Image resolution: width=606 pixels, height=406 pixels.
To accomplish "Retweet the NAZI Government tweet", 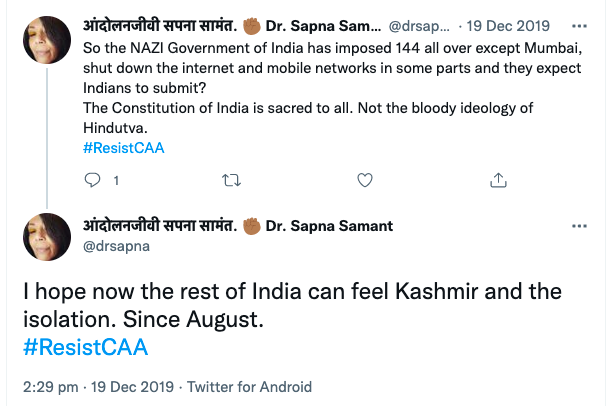I will tap(230, 180).
